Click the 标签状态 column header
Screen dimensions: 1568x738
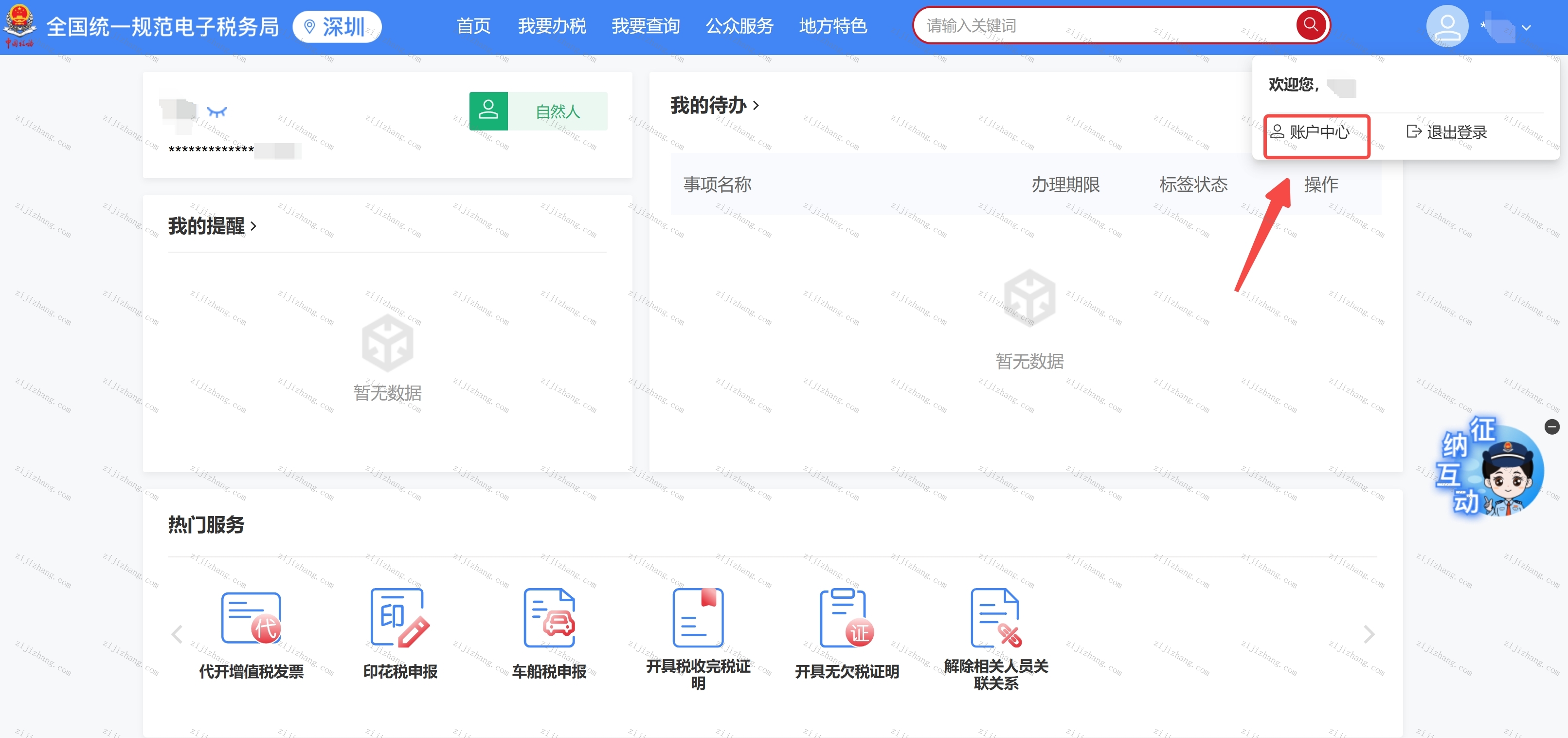click(1193, 184)
